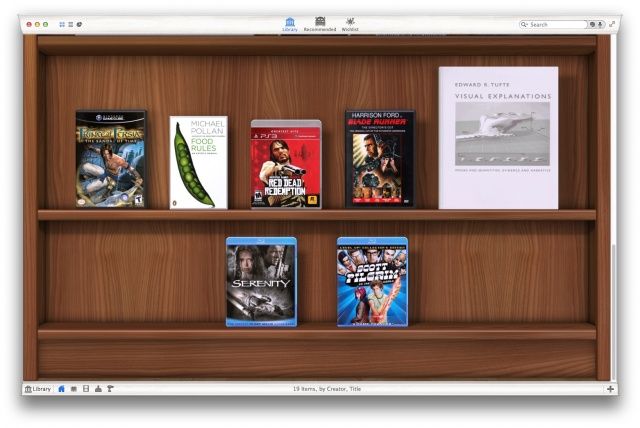The width and height of the screenshot is (640, 428).
Task: Toggle the eye icon beside search
Action: tap(591, 24)
